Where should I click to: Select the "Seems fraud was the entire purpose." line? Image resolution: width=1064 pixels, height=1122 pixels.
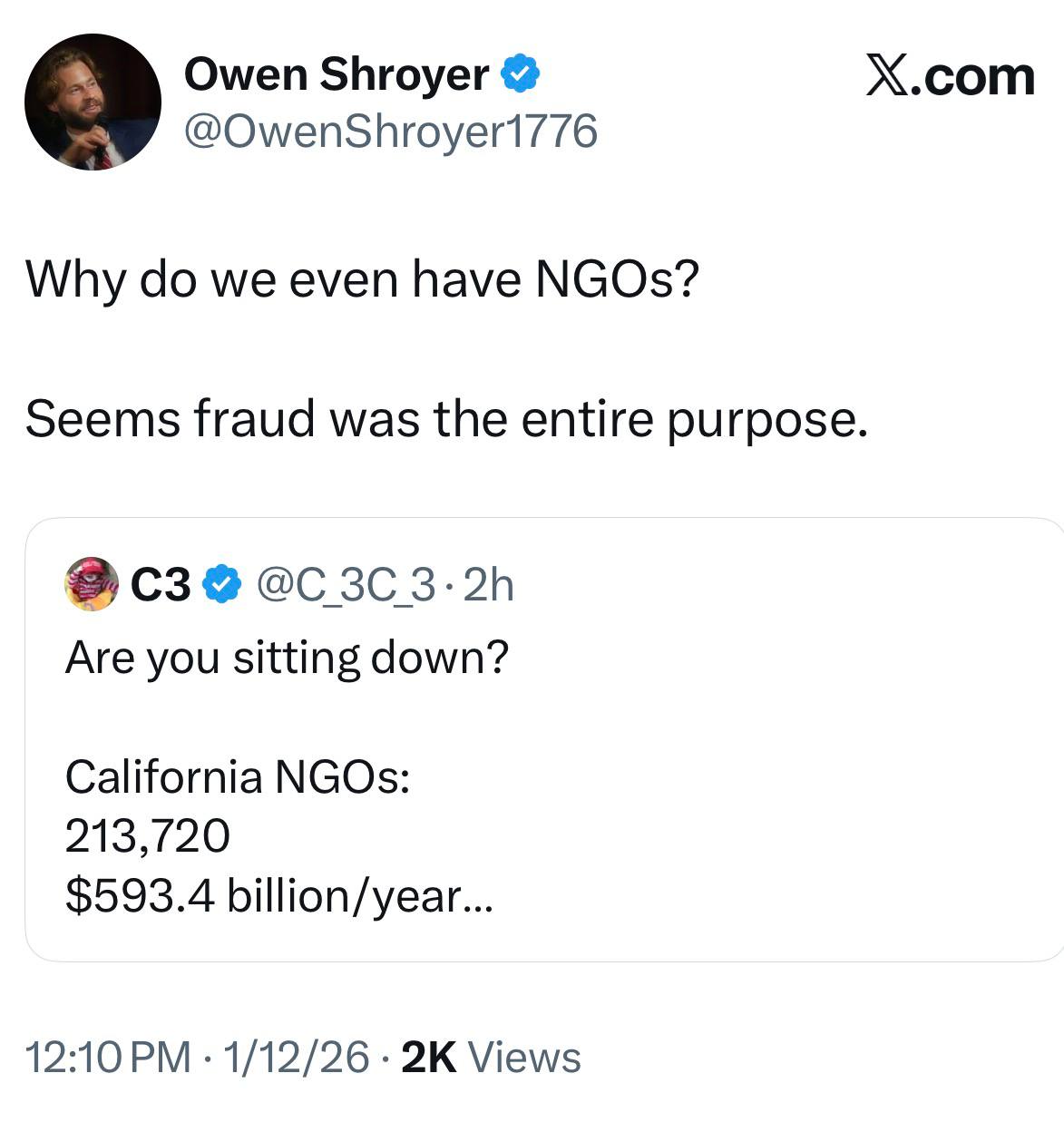445,419
